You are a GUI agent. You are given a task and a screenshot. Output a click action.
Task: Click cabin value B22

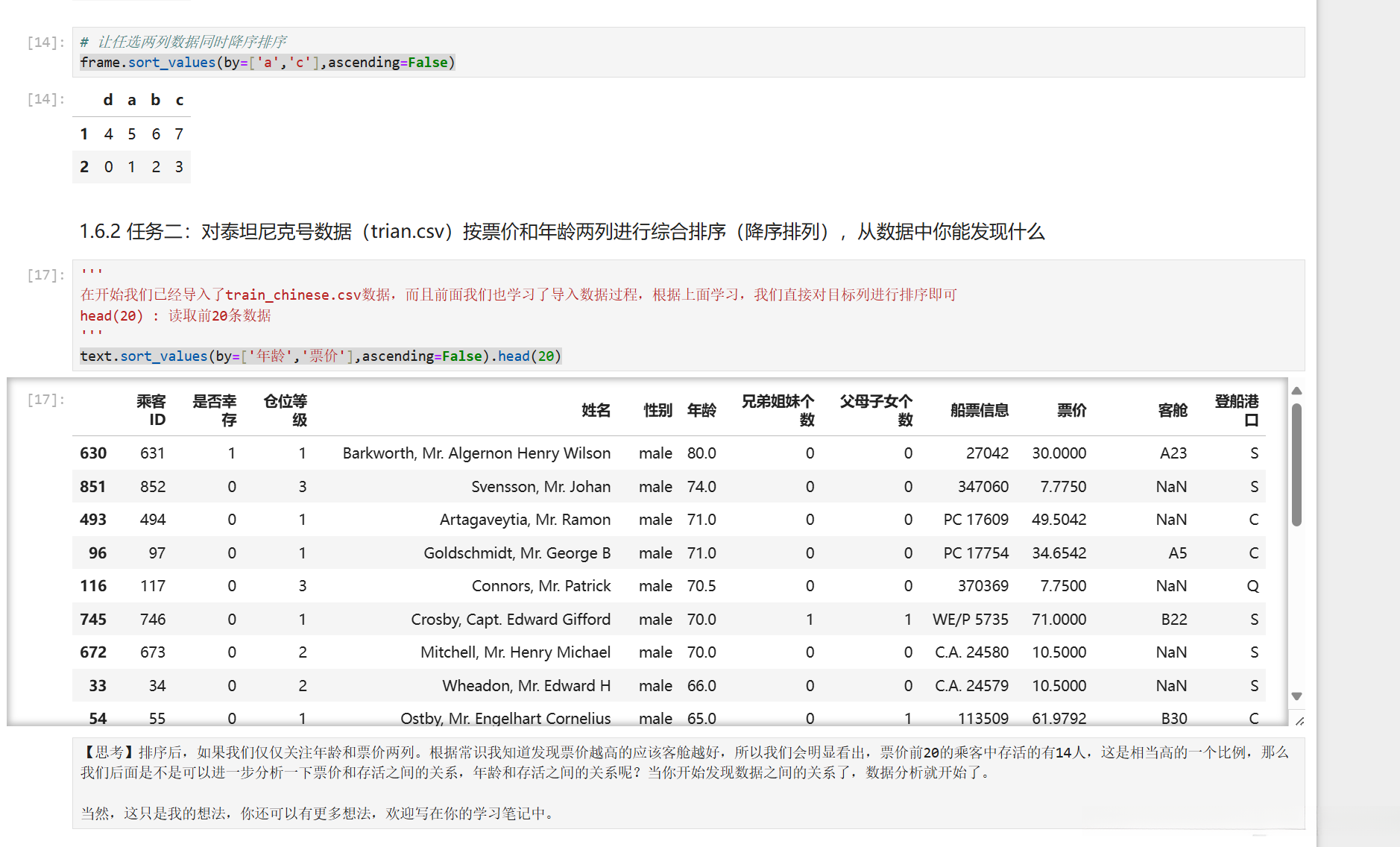click(1174, 620)
